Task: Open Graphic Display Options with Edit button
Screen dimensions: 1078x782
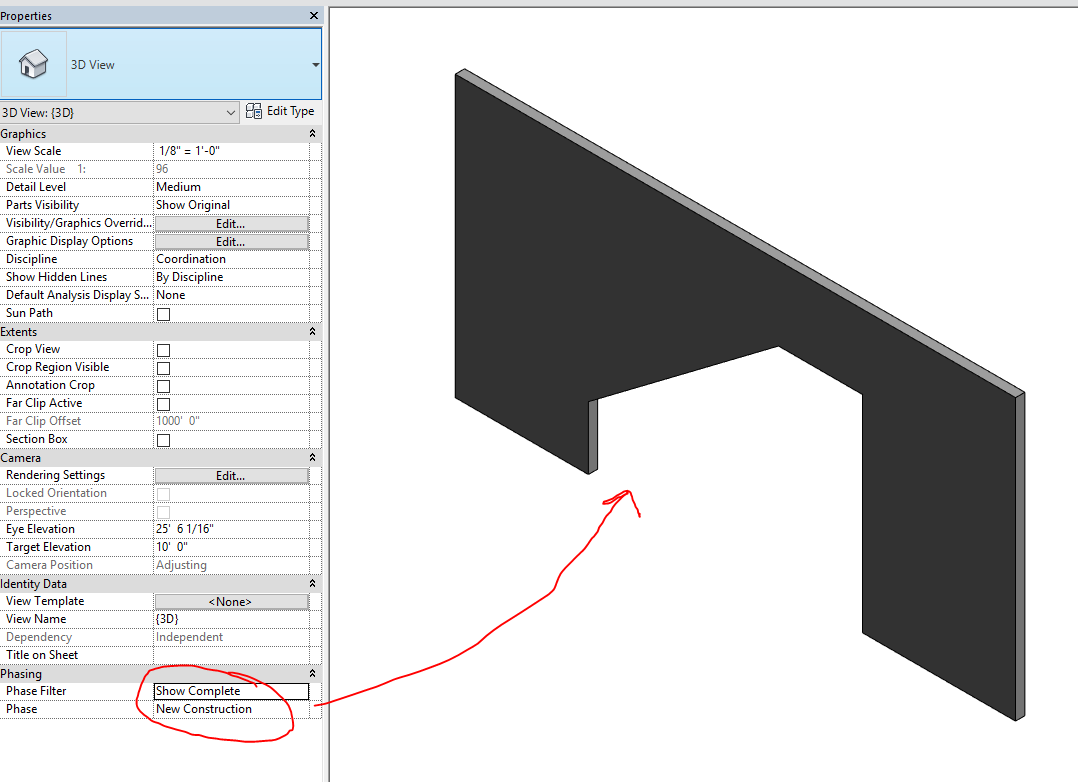Action: [x=231, y=241]
